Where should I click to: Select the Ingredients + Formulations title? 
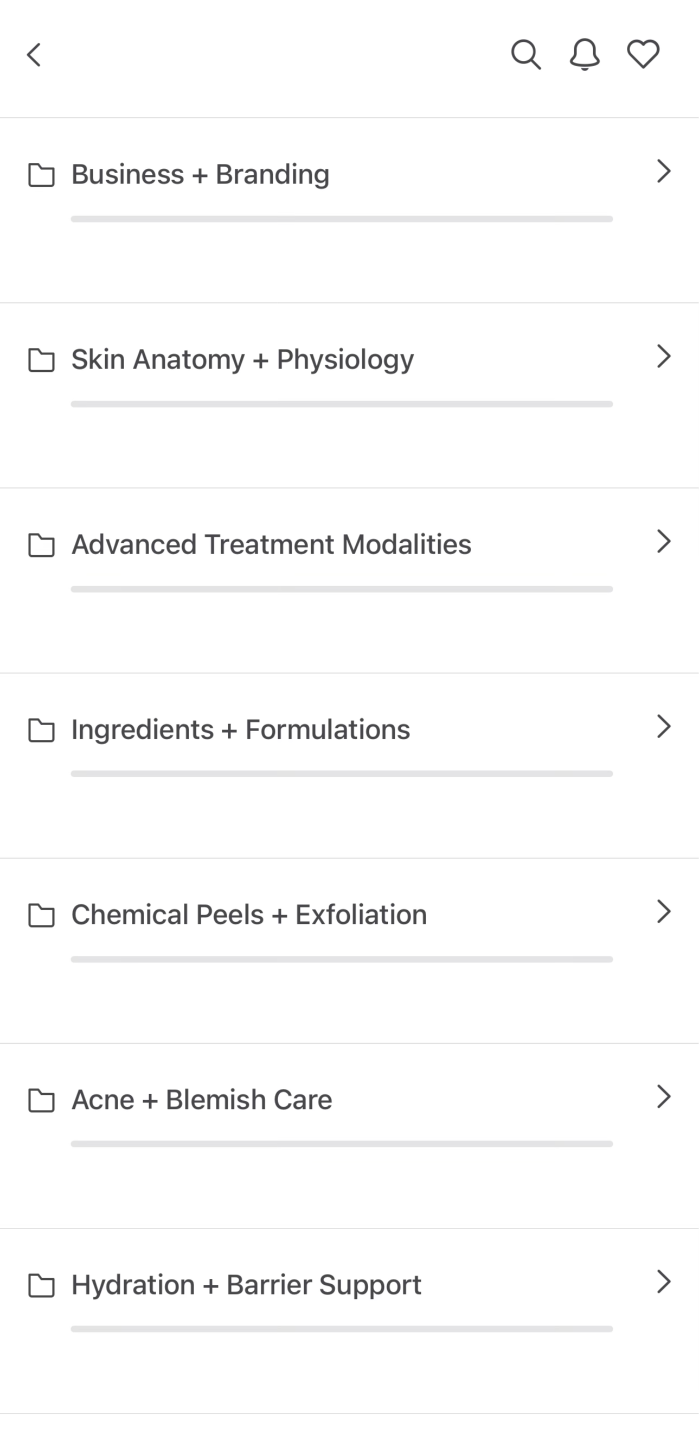(x=240, y=730)
